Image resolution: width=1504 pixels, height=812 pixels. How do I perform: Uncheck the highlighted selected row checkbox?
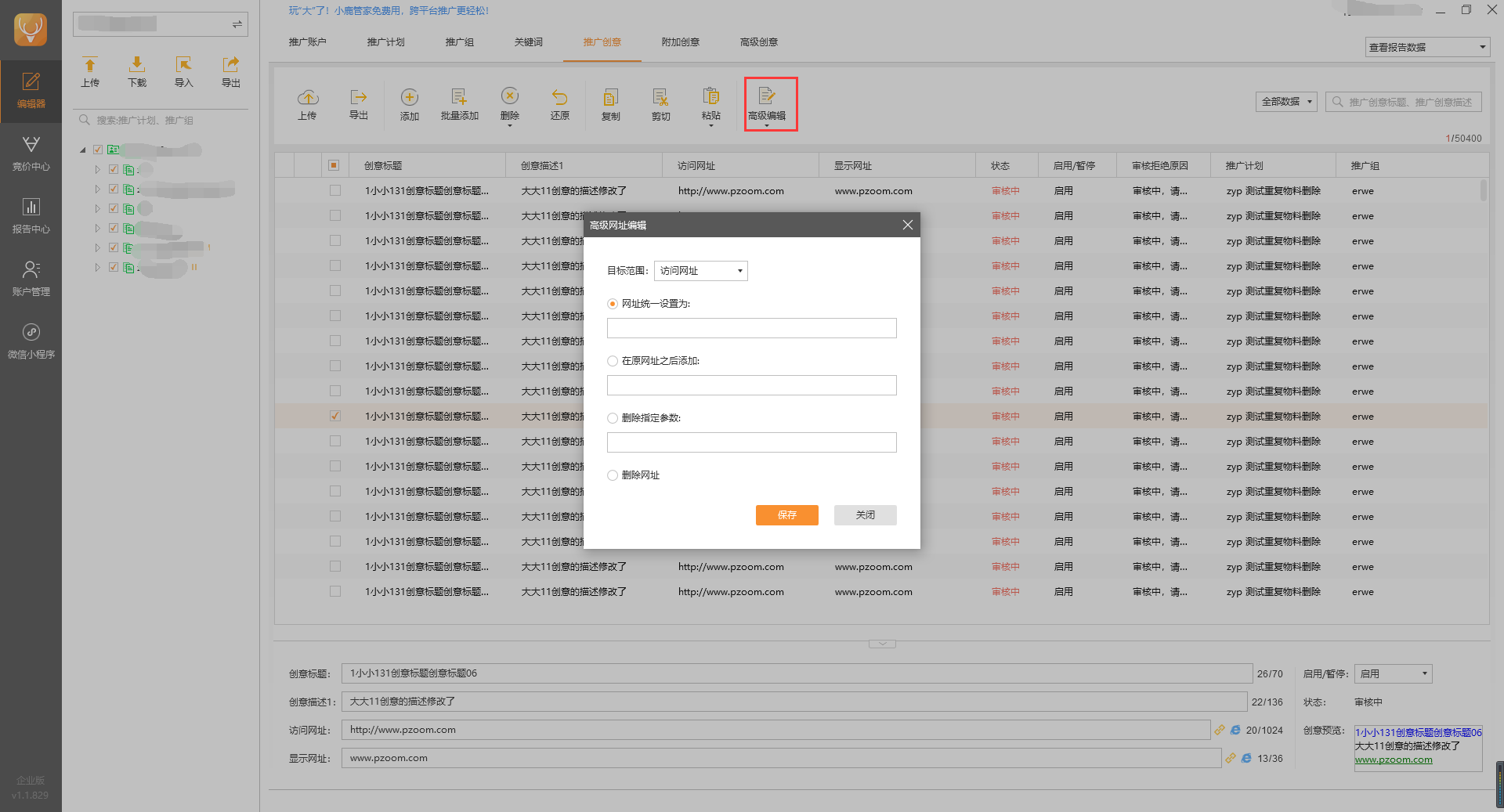pos(335,416)
